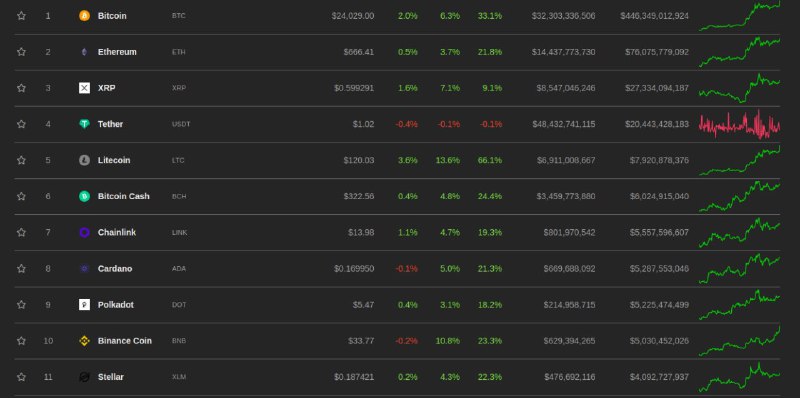Screen dimensions: 800x398
Task: Click the green Tether logo icon
Action: (84, 124)
